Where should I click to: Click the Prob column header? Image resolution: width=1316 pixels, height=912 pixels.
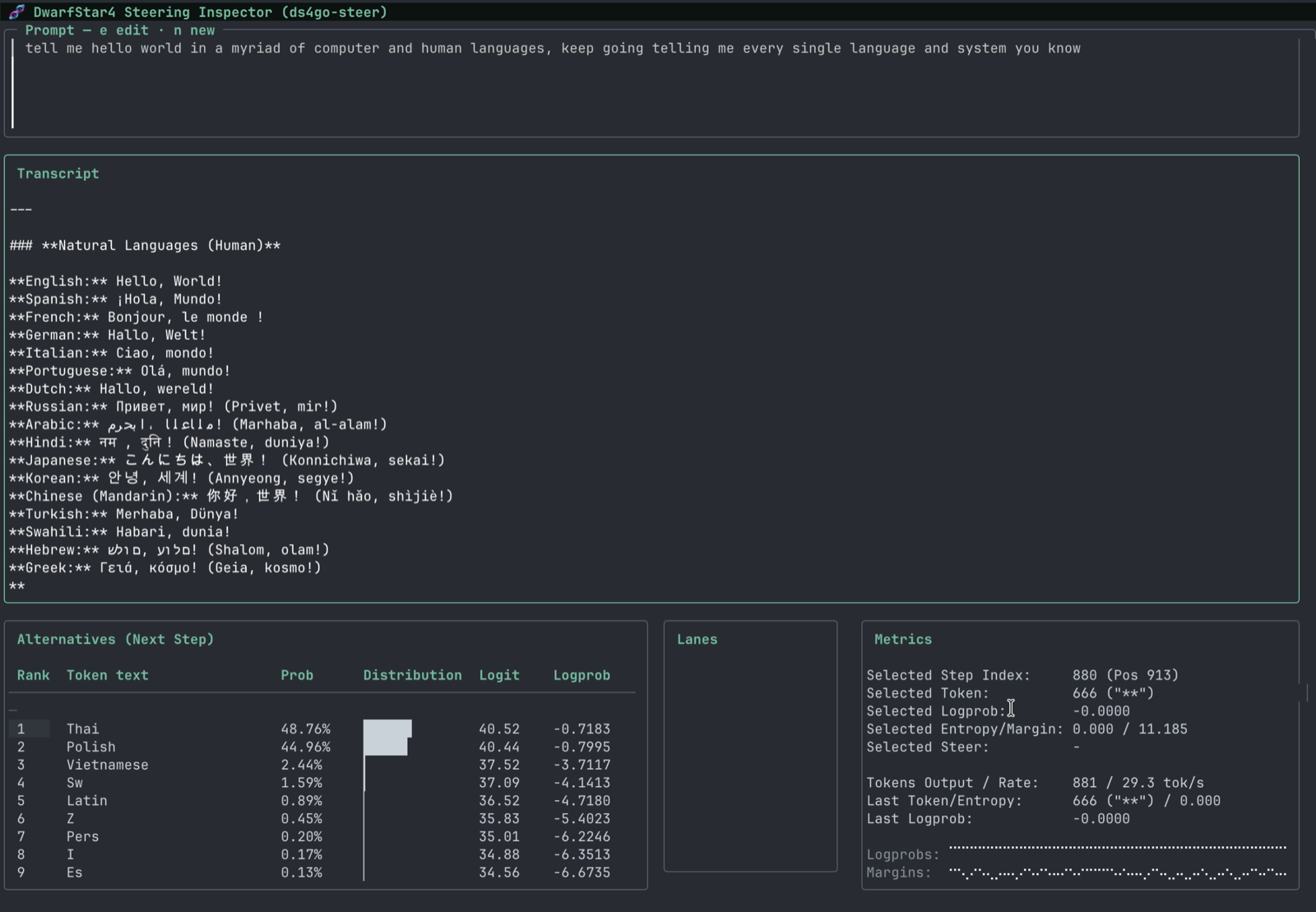tap(297, 675)
